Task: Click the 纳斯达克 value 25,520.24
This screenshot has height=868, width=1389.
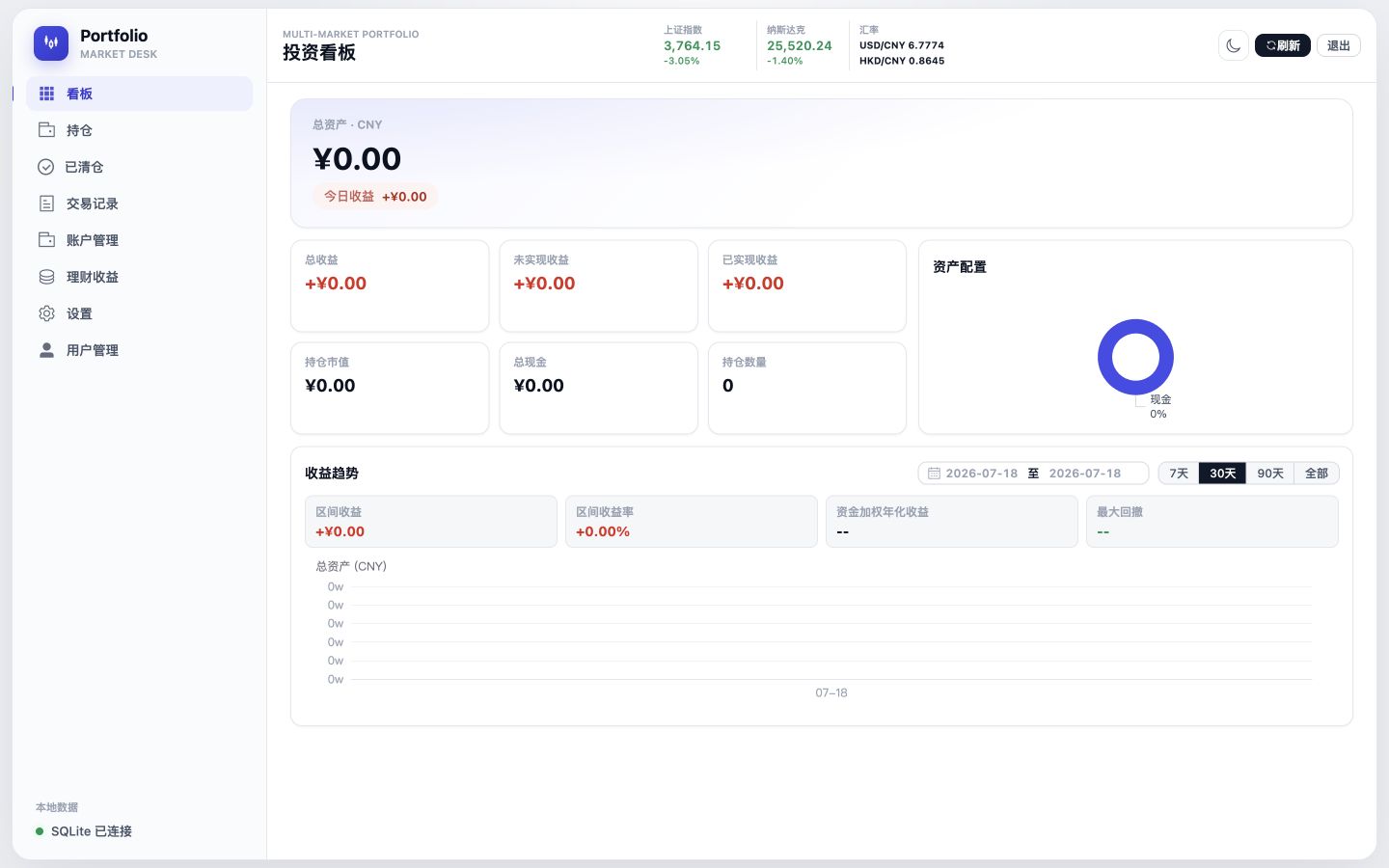Action: 799,45
